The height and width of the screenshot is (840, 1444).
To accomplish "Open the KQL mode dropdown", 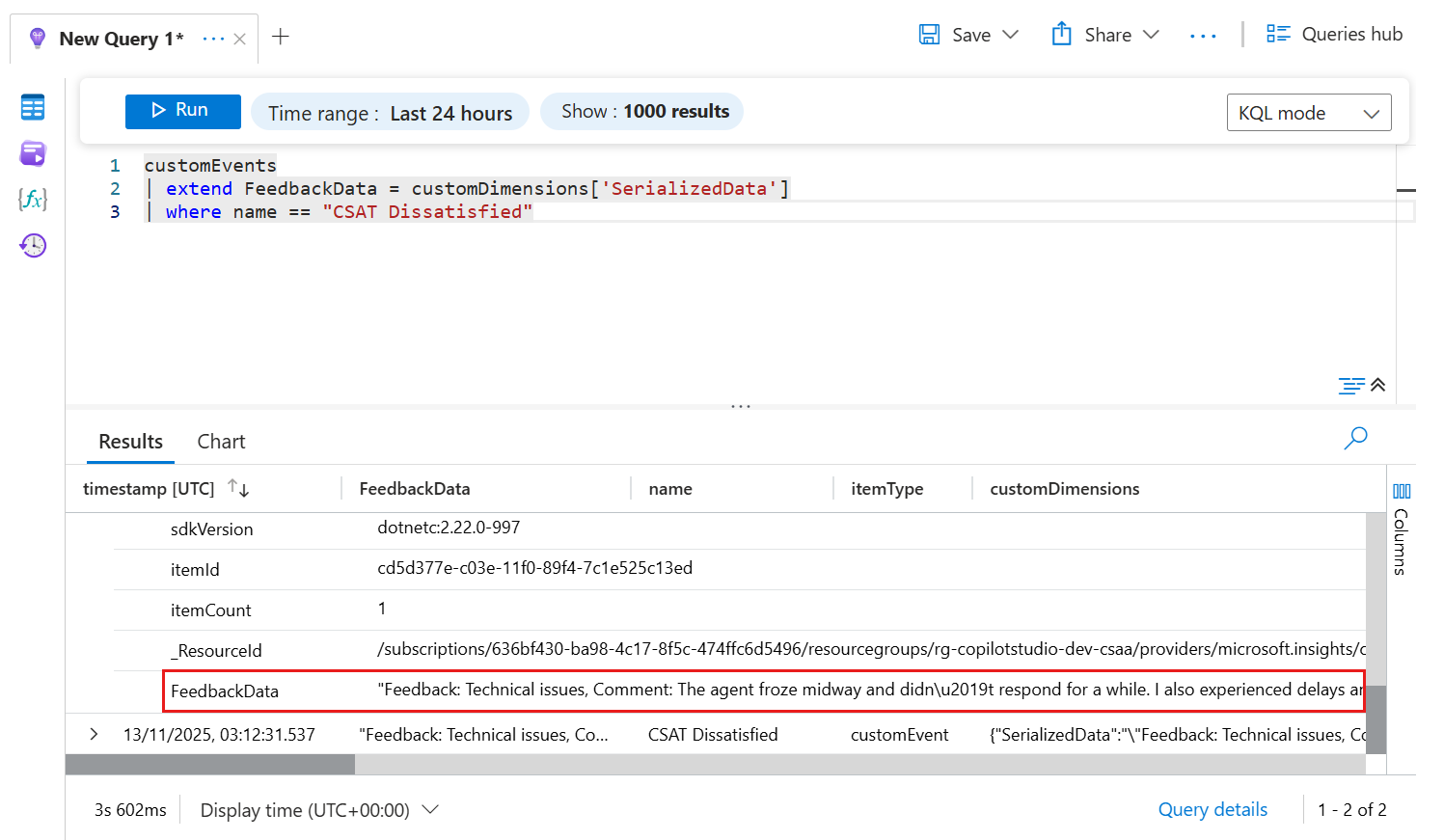I will [1309, 112].
